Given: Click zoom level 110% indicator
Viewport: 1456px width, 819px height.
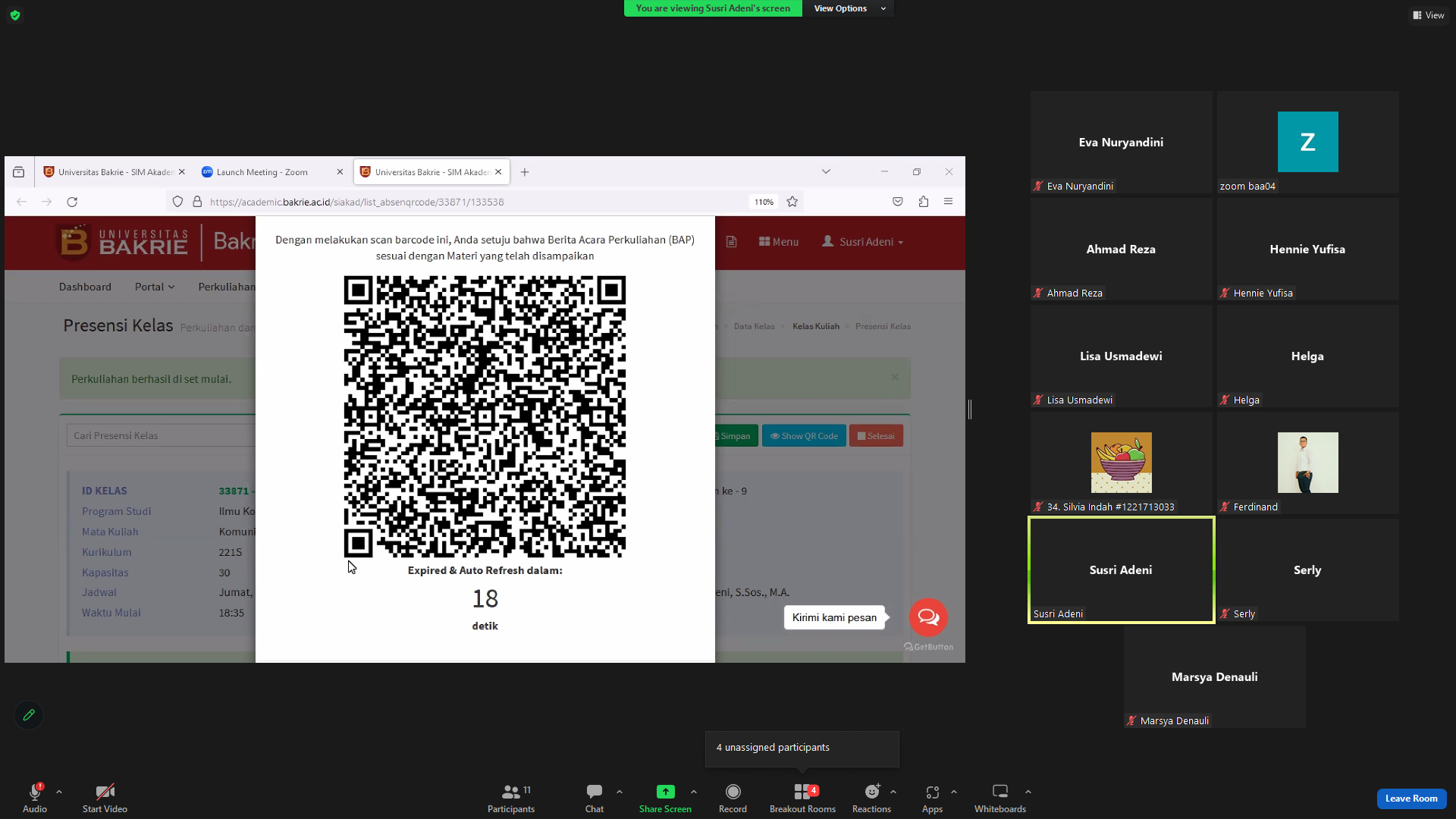Looking at the screenshot, I should [x=764, y=202].
